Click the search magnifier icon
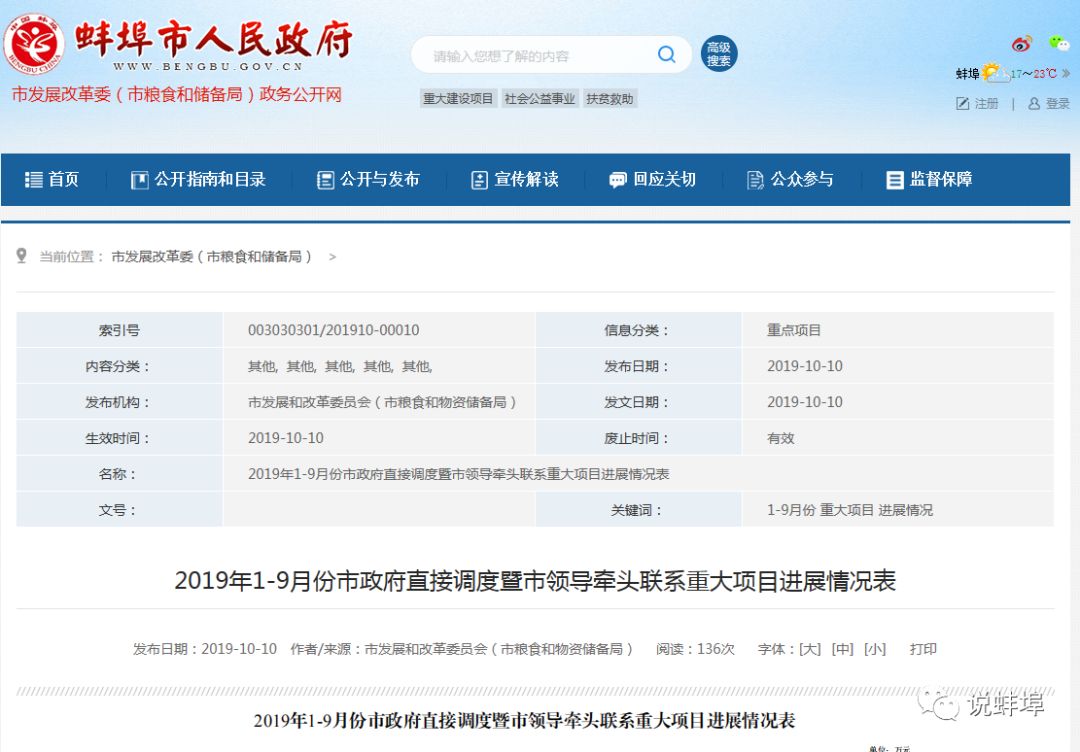Image resolution: width=1080 pixels, height=752 pixels. click(x=666, y=55)
